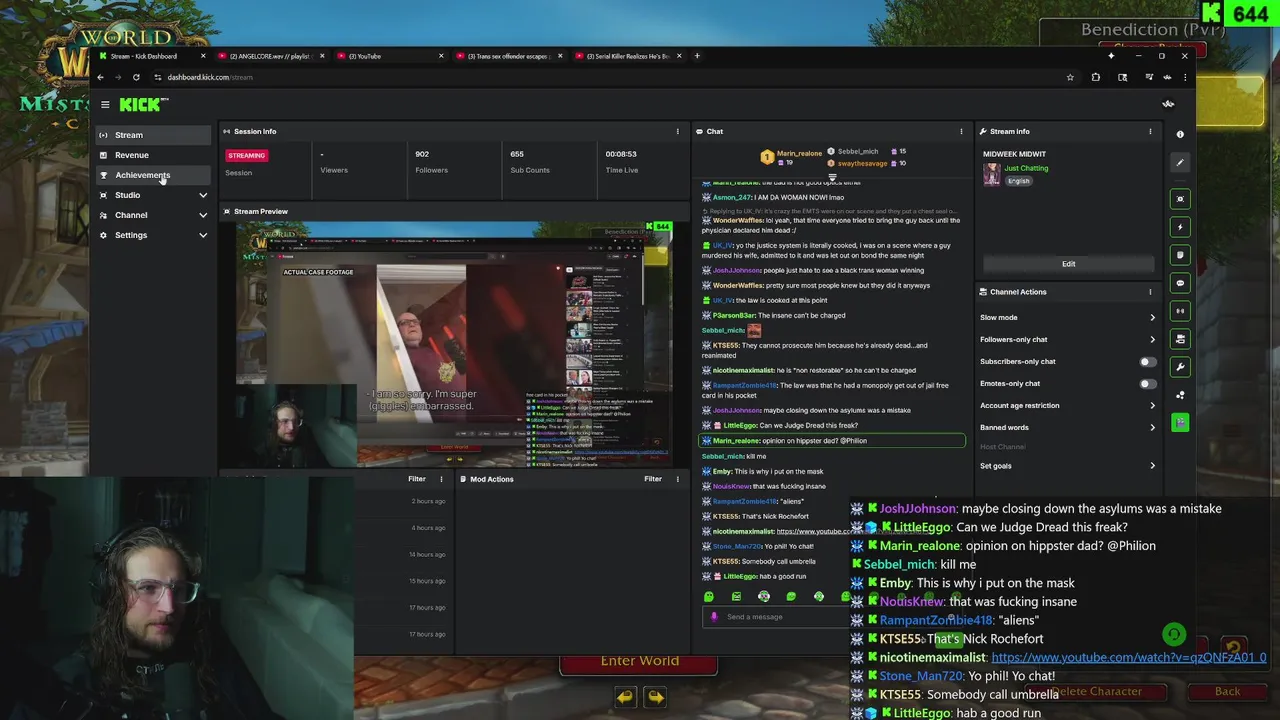Click the wrench icon in right toolbar
The width and height of the screenshot is (1280, 720).
coord(1180,367)
